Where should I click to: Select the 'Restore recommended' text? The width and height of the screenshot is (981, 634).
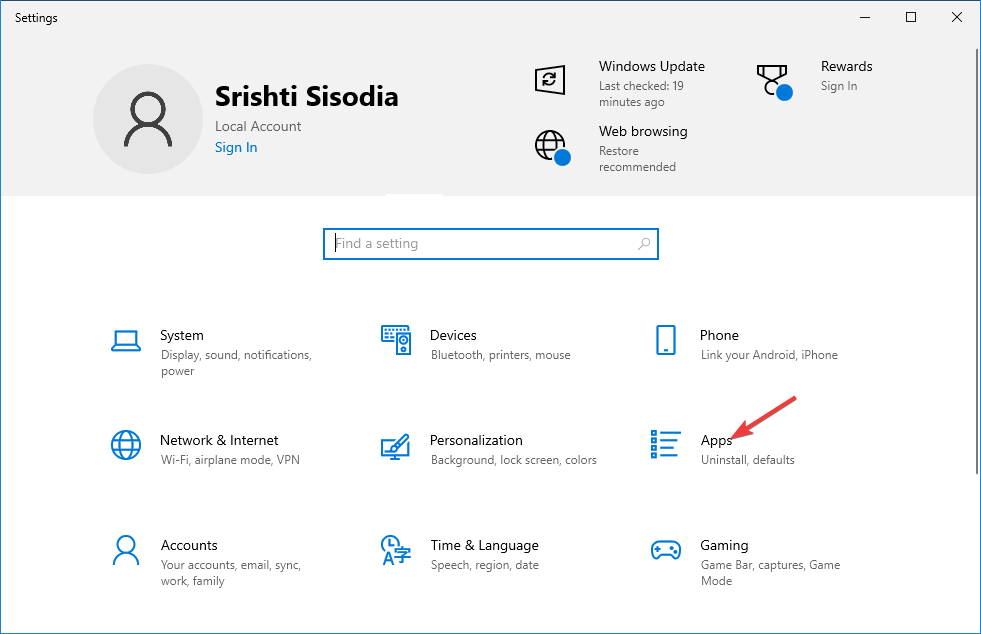(x=637, y=159)
